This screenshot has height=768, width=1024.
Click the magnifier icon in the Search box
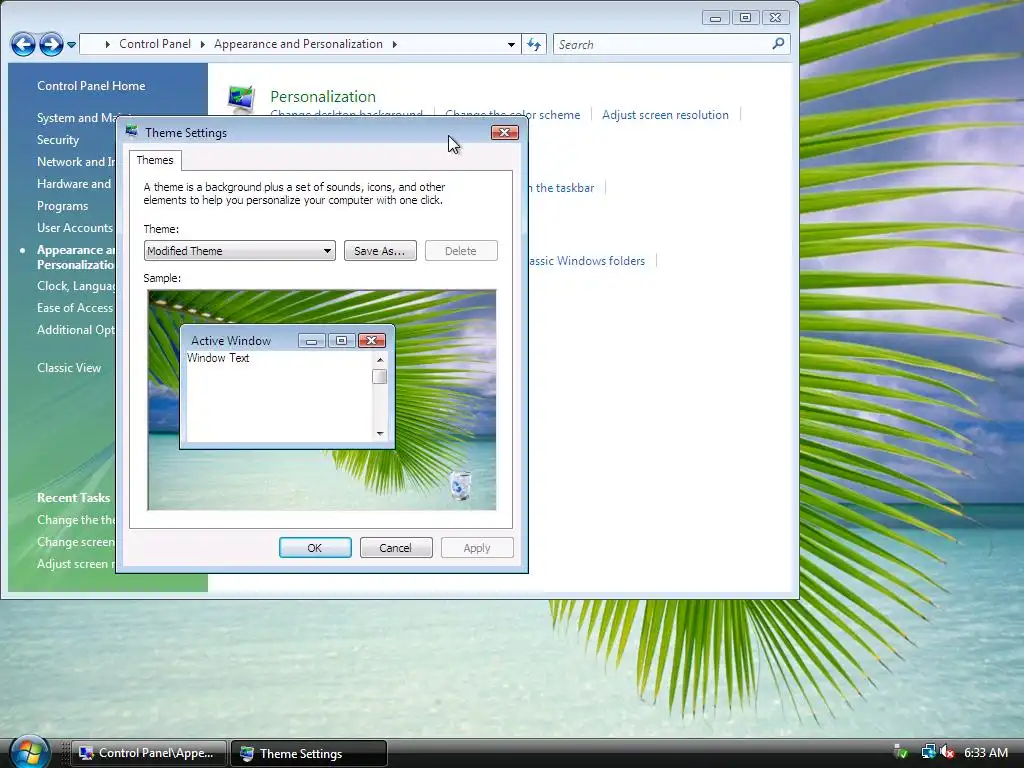778,44
